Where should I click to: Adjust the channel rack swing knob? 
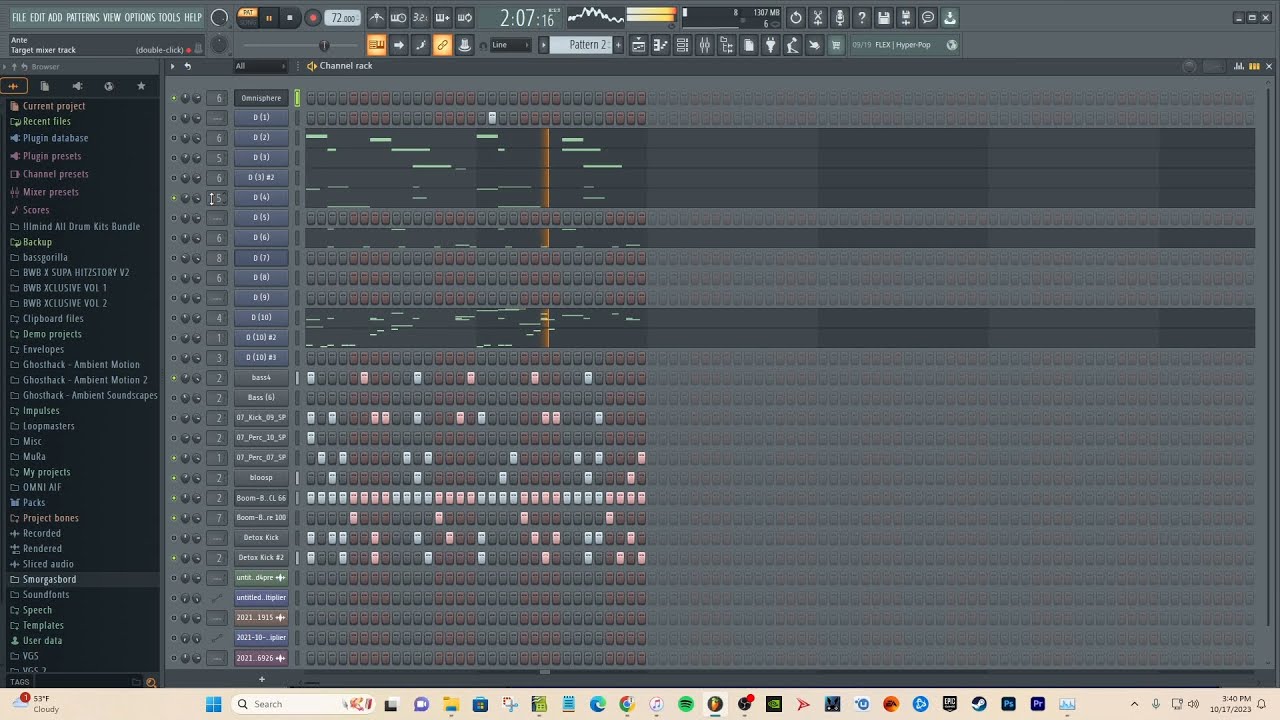[1189, 66]
